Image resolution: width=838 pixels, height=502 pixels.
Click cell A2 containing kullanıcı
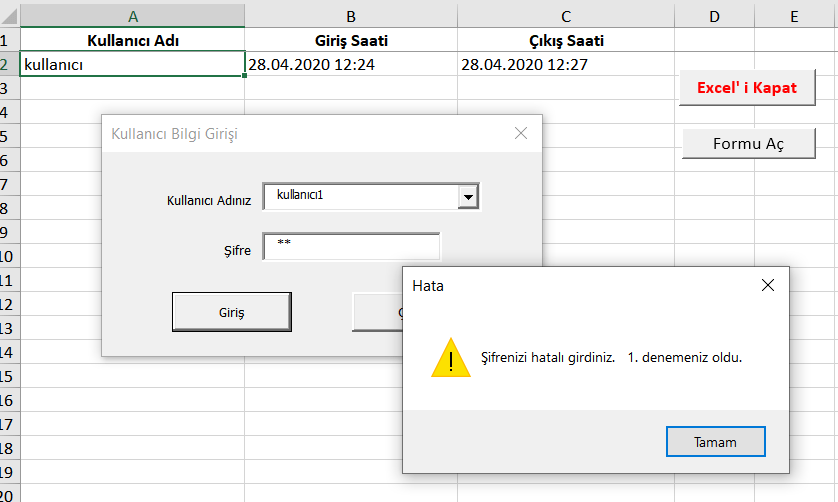click(x=132, y=65)
